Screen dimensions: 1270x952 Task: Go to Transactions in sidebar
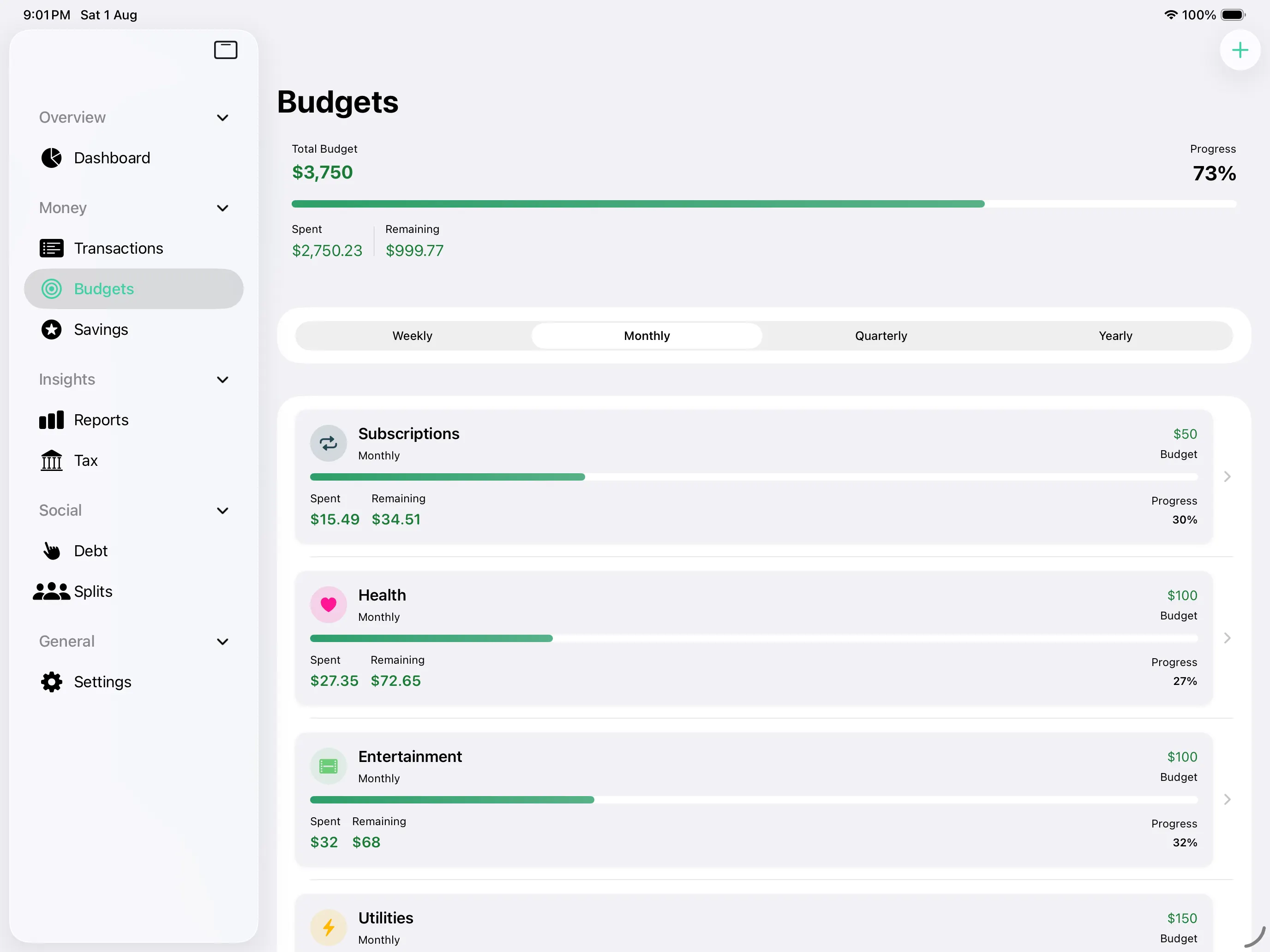[x=134, y=249]
